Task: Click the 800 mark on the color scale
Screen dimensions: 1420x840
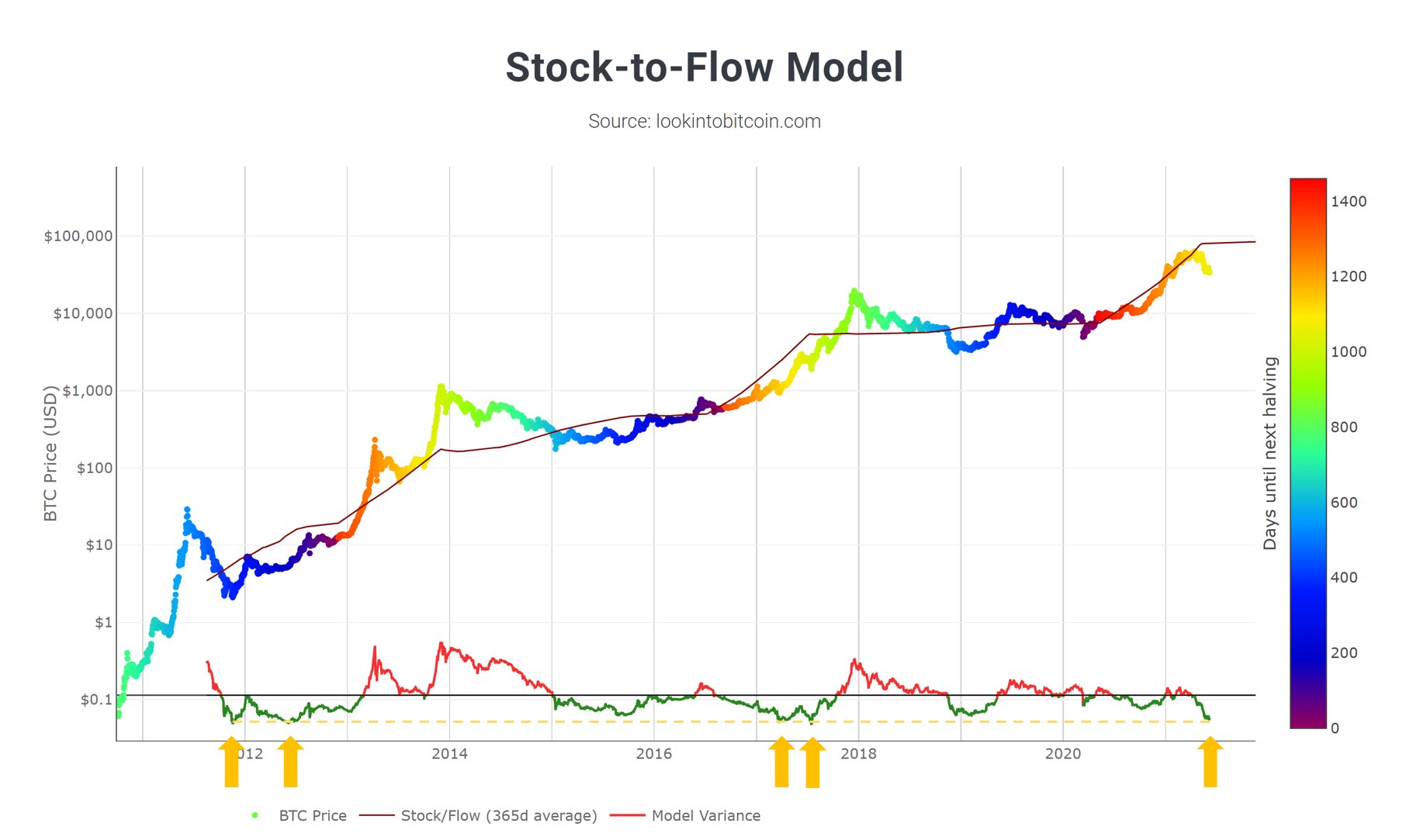Action: (x=1344, y=427)
